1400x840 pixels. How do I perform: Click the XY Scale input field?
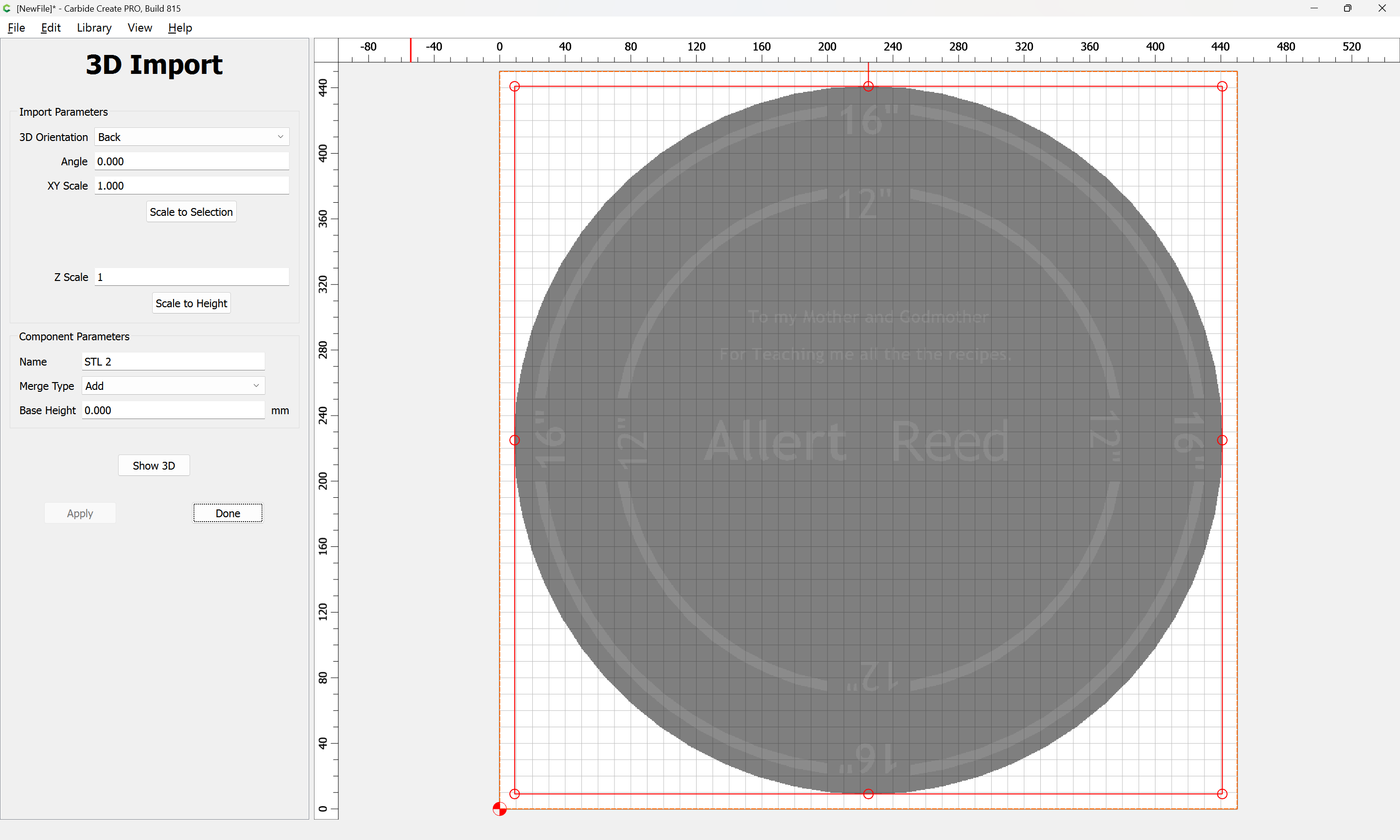pyautogui.click(x=192, y=186)
